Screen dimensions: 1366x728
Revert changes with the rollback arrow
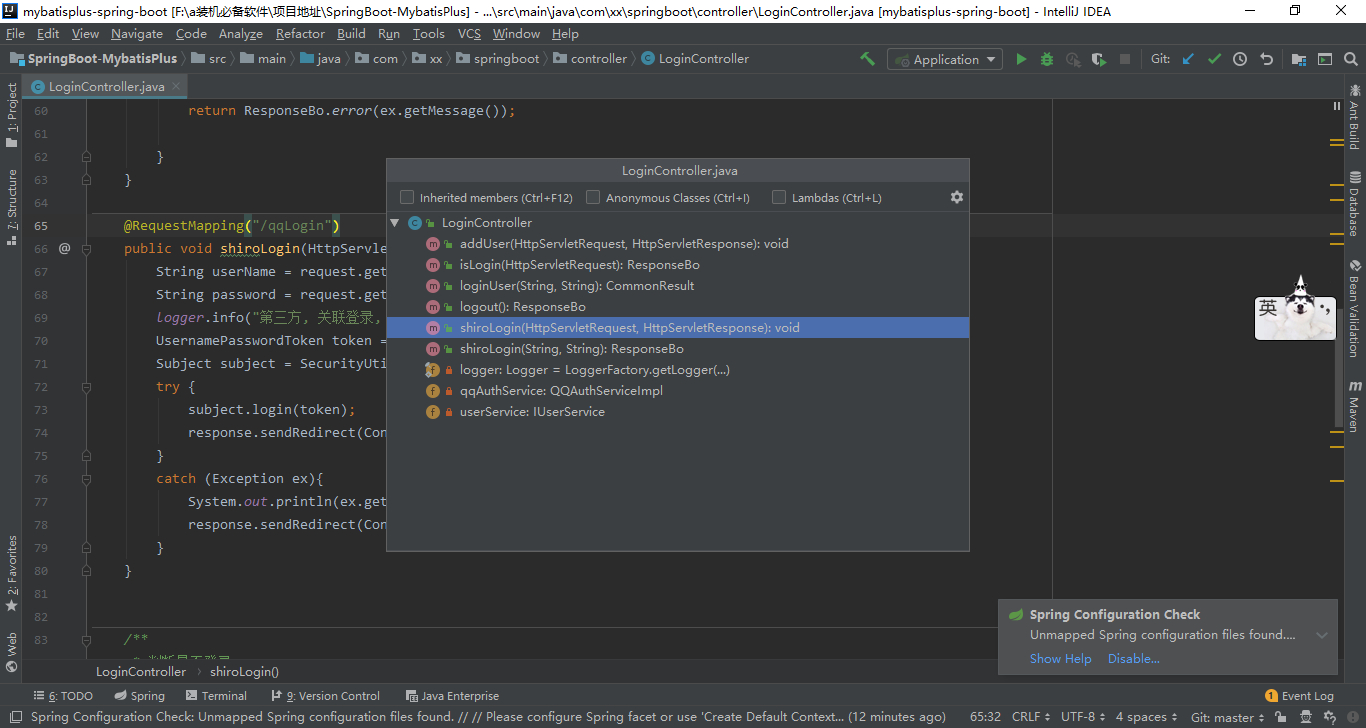coord(1266,59)
